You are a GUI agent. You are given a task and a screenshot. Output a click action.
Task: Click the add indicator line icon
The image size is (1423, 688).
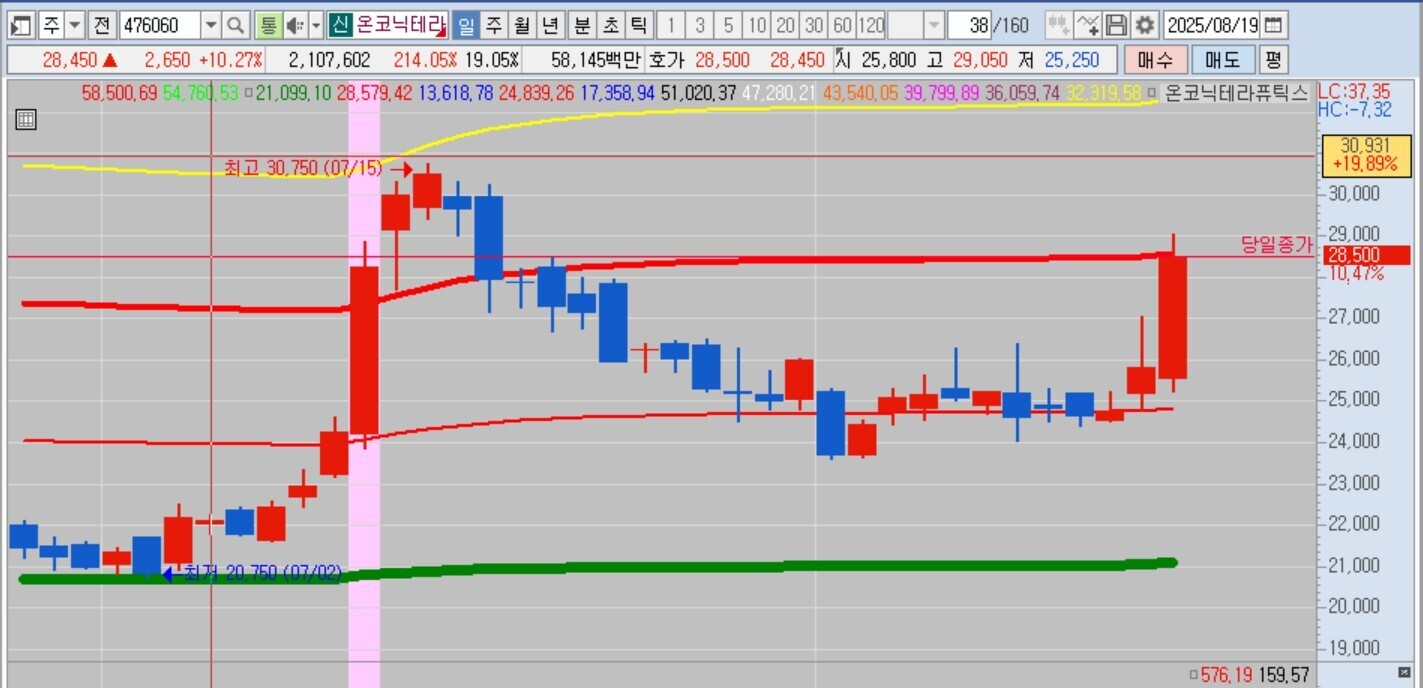[1088, 25]
